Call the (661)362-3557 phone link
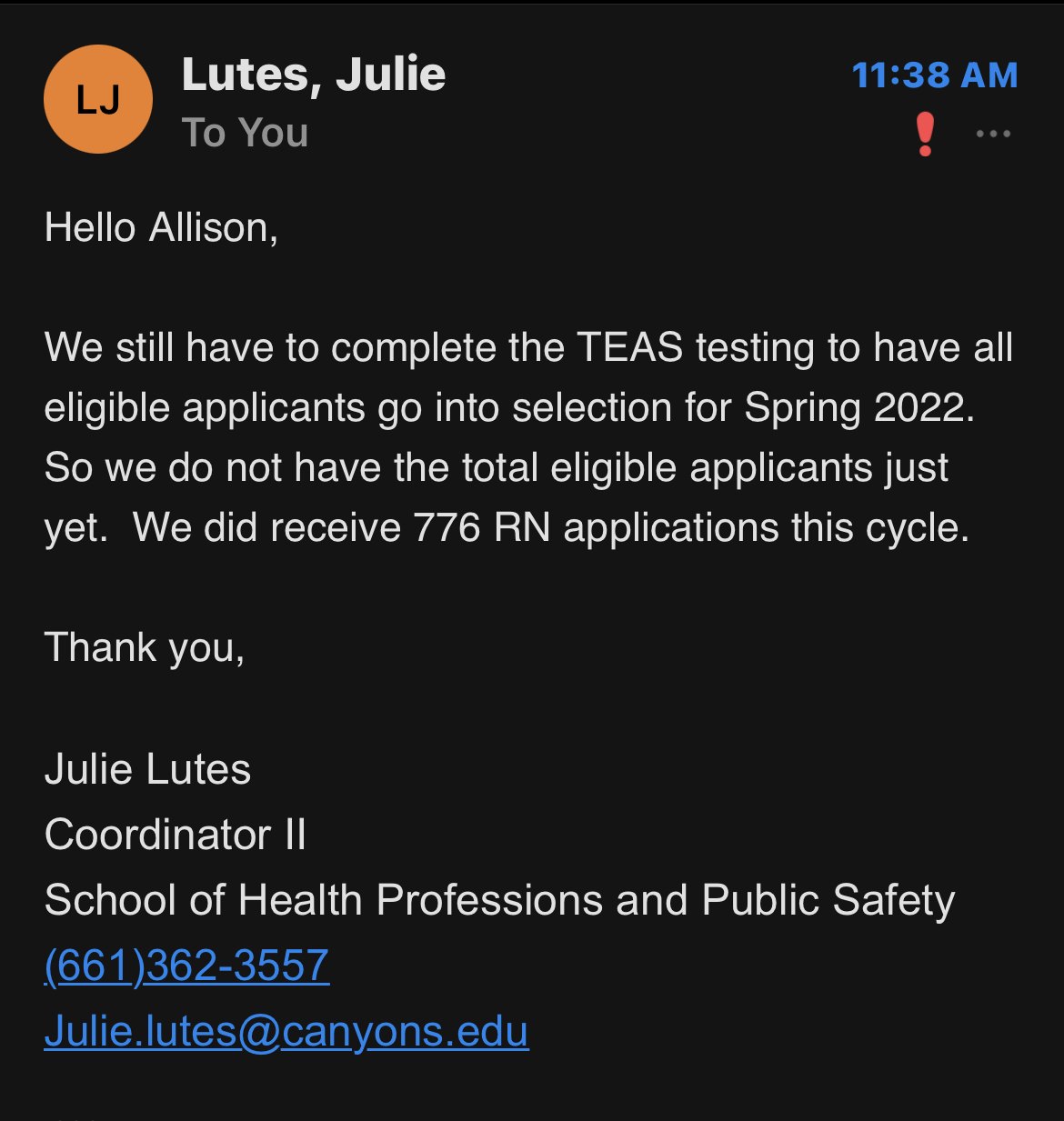Viewport: 1064px width, 1121px height. (x=186, y=966)
